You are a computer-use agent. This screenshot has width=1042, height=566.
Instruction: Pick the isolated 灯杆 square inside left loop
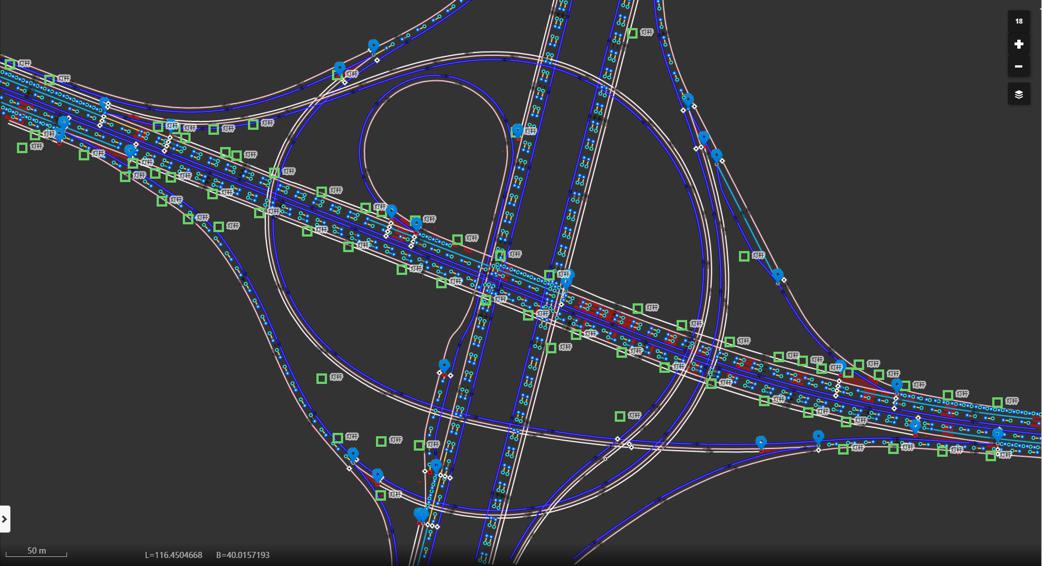tap(322, 379)
